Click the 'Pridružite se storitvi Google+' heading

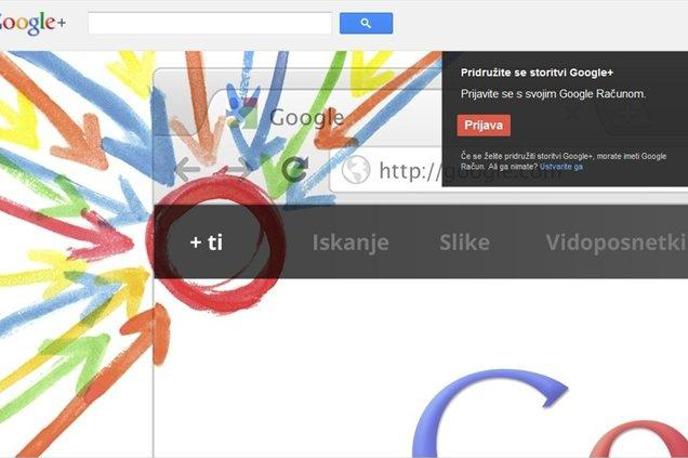click(x=537, y=73)
